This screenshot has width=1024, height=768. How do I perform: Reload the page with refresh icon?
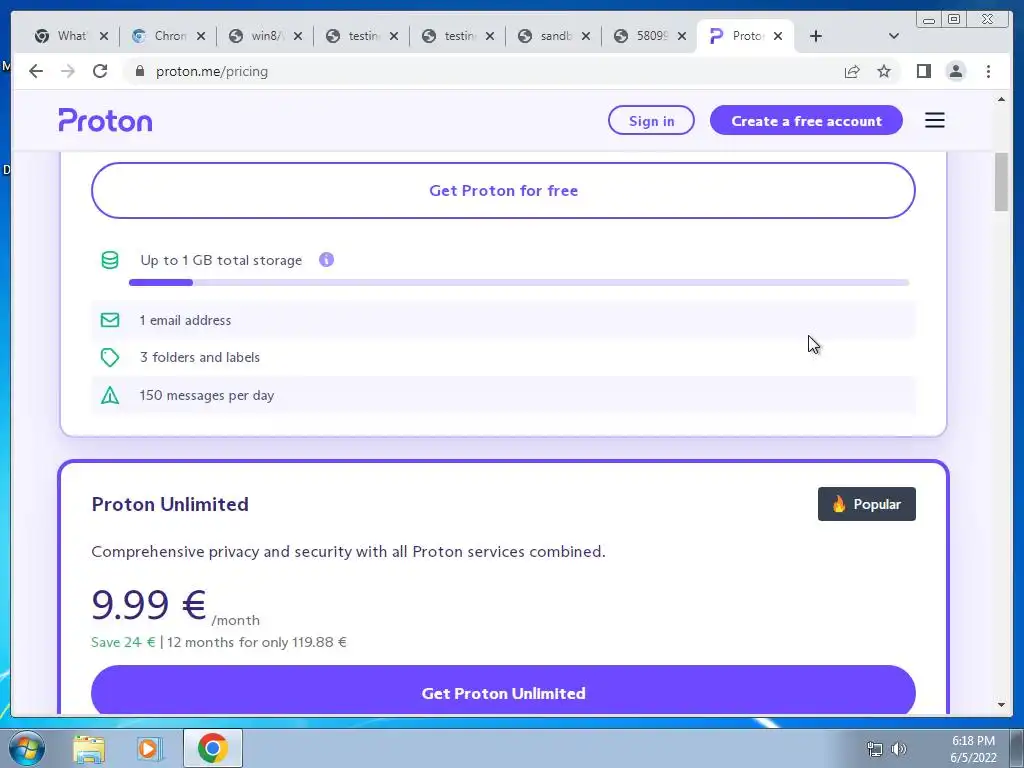pyautogui.click(x=100, y=71)
